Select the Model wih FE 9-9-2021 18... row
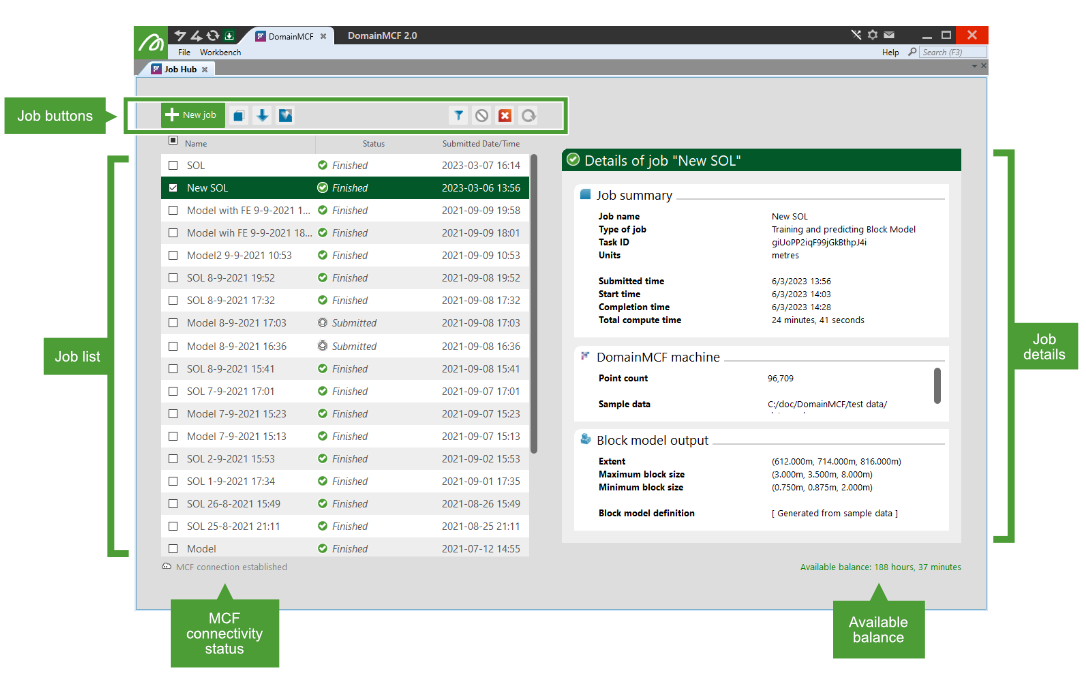This screenshot has height=676, width=1086. pos(345,233)
